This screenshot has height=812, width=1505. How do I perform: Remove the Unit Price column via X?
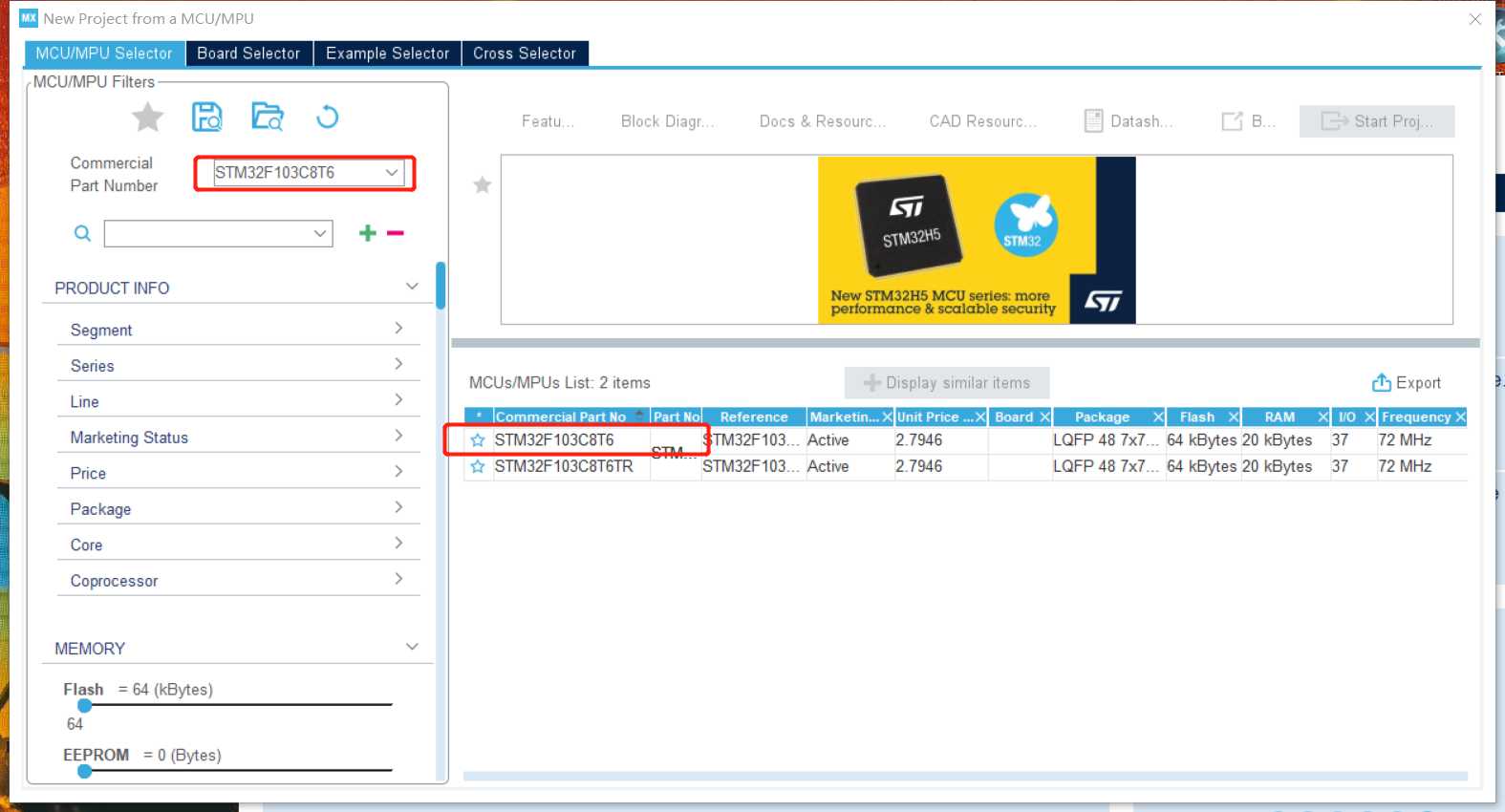980,417
